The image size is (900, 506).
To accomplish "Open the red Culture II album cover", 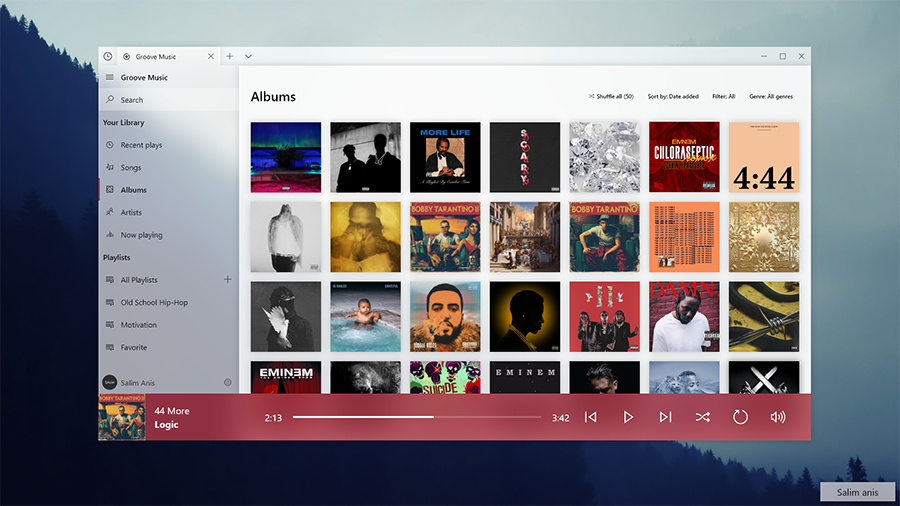I will tap(604, 316).
